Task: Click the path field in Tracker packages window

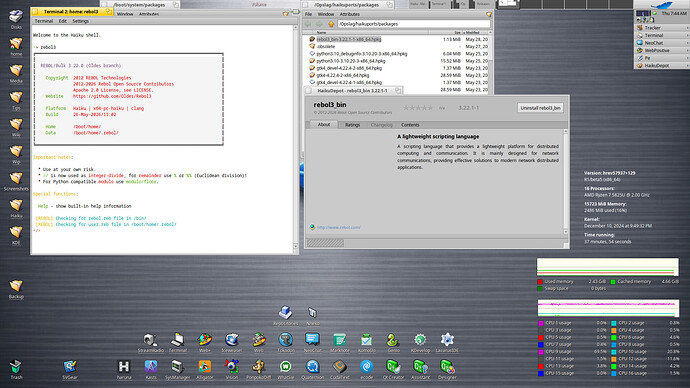Action: (413, 24)
